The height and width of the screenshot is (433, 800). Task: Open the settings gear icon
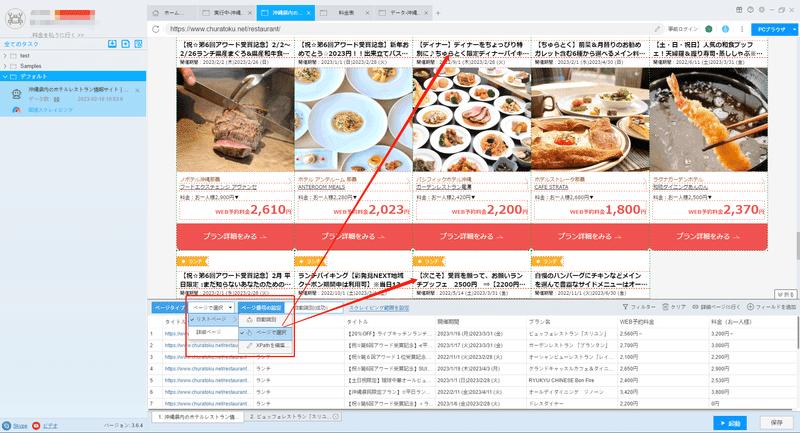pos(762,10)
